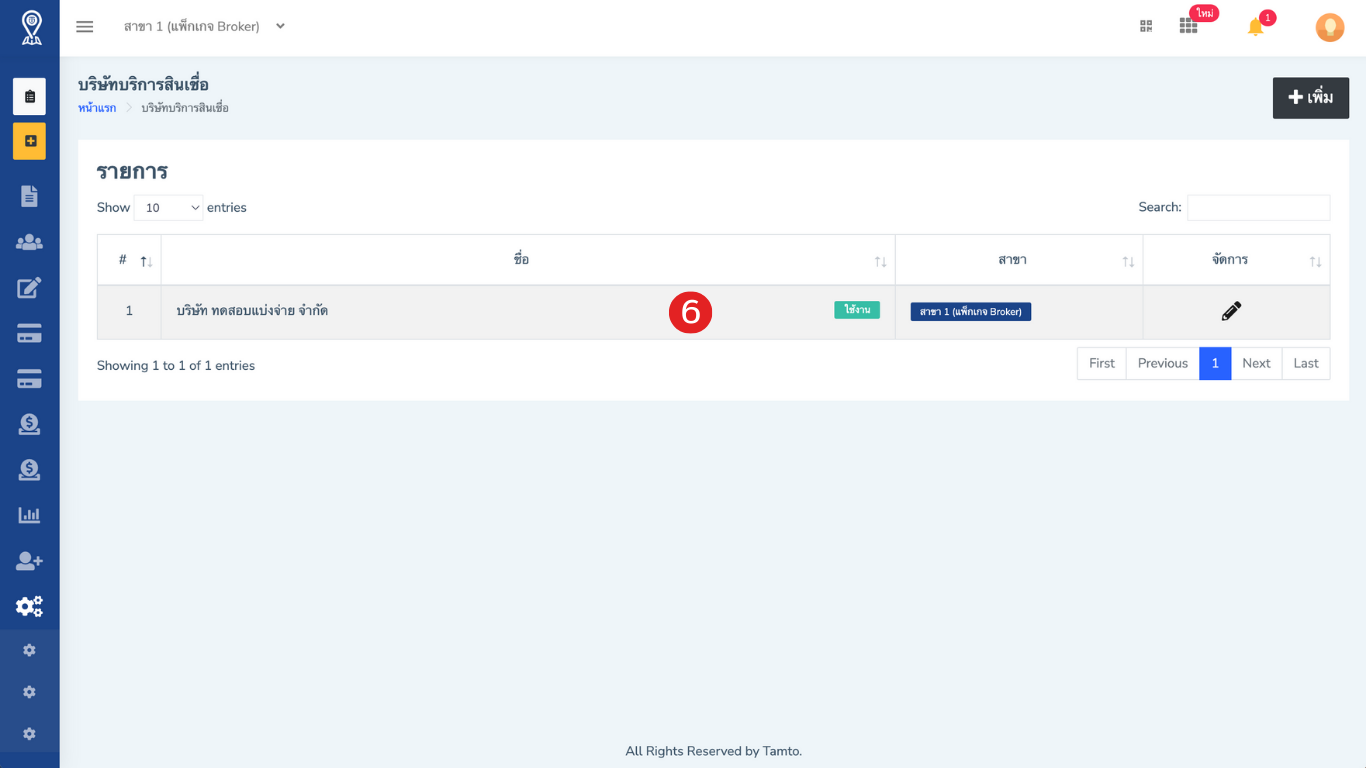Click the Showing 1 to 1 of 1 entries text
Screen dimensions: 1366x768
pos(176,366)
